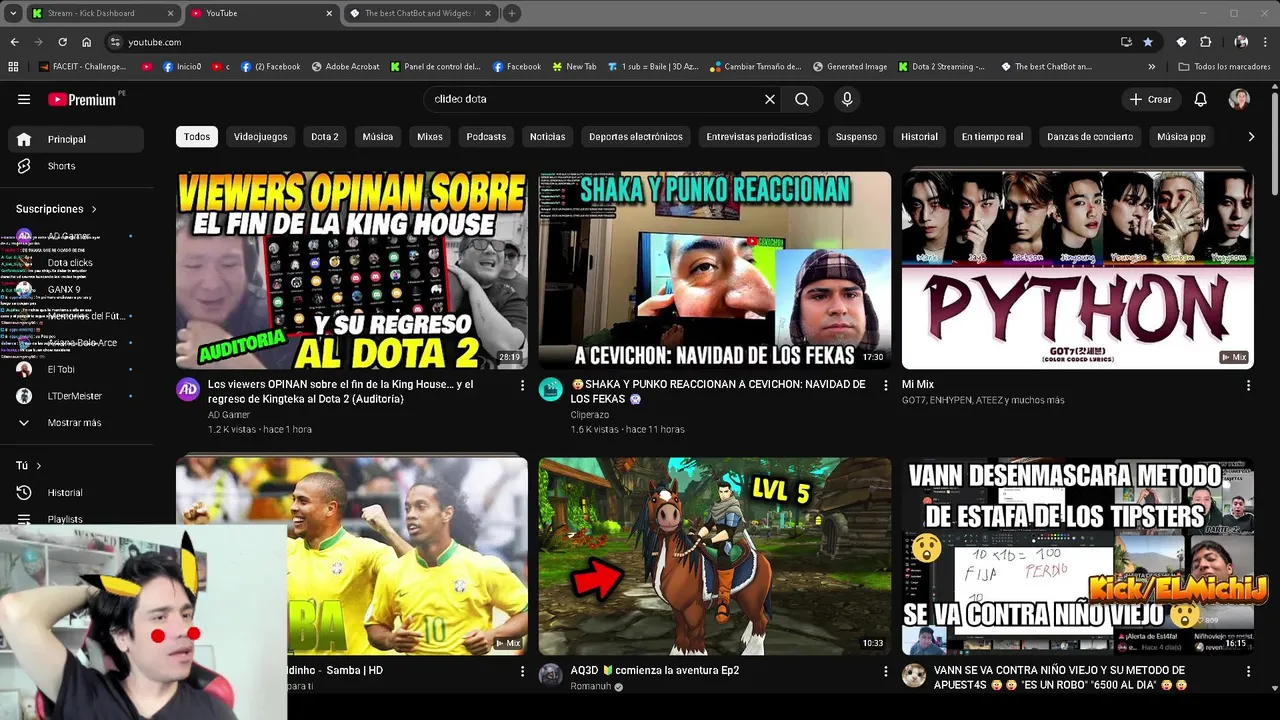The image size is (1280, 720).
Task: Open the account avatar menu
Action: 1240,99
